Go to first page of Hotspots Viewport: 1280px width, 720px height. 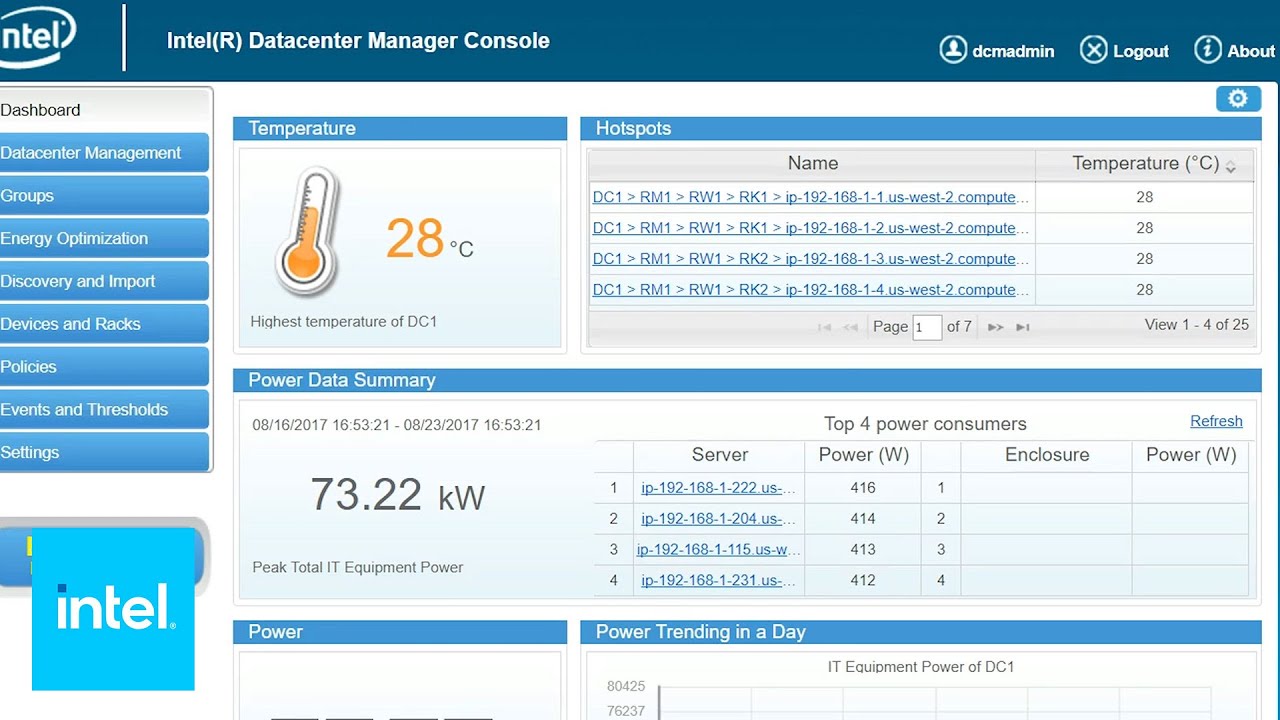point(825,327)
